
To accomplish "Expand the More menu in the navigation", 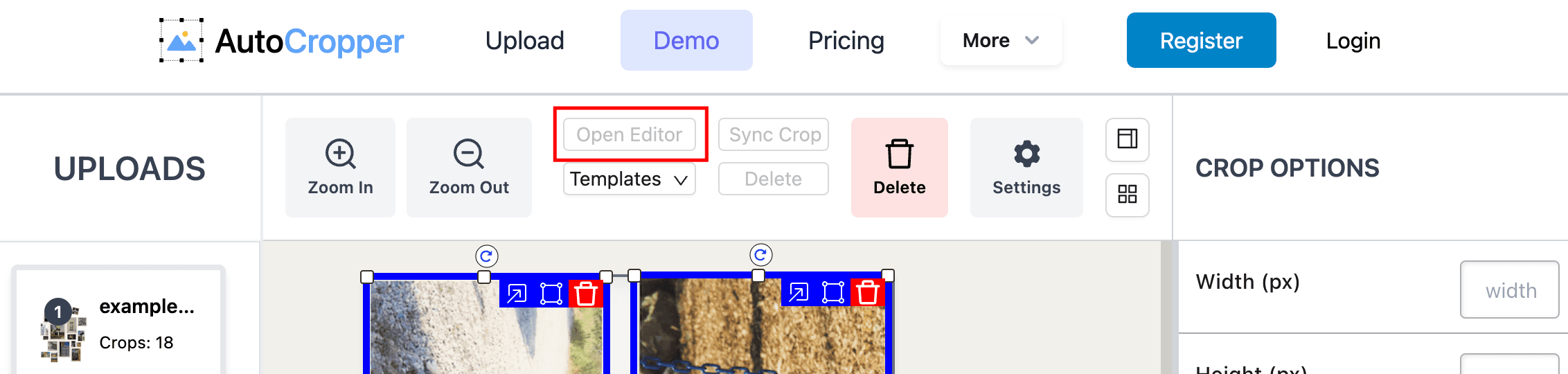I will (1001, 40).
